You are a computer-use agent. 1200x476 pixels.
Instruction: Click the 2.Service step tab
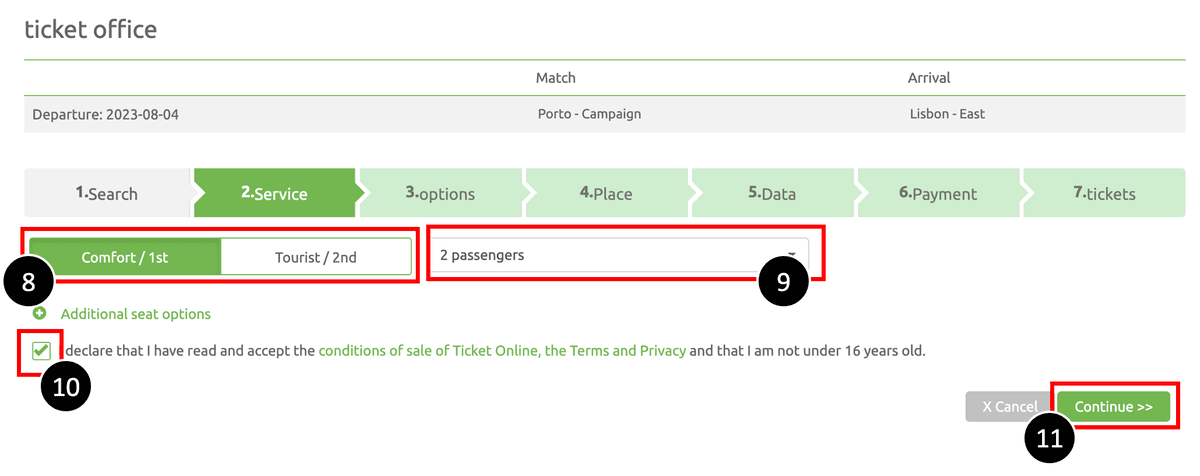(275, 193)
